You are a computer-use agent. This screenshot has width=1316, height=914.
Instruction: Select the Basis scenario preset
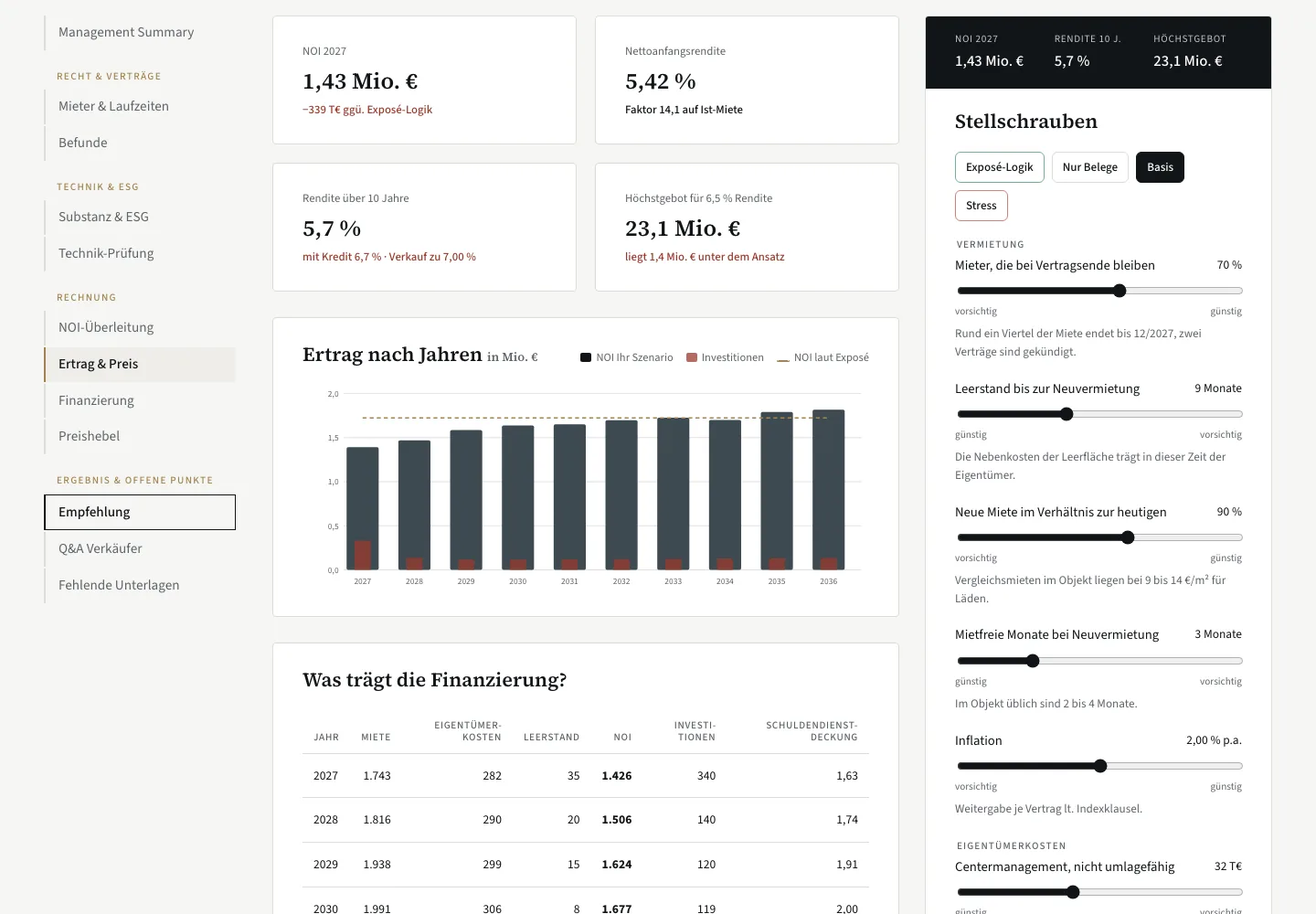tap(1160, 167)
